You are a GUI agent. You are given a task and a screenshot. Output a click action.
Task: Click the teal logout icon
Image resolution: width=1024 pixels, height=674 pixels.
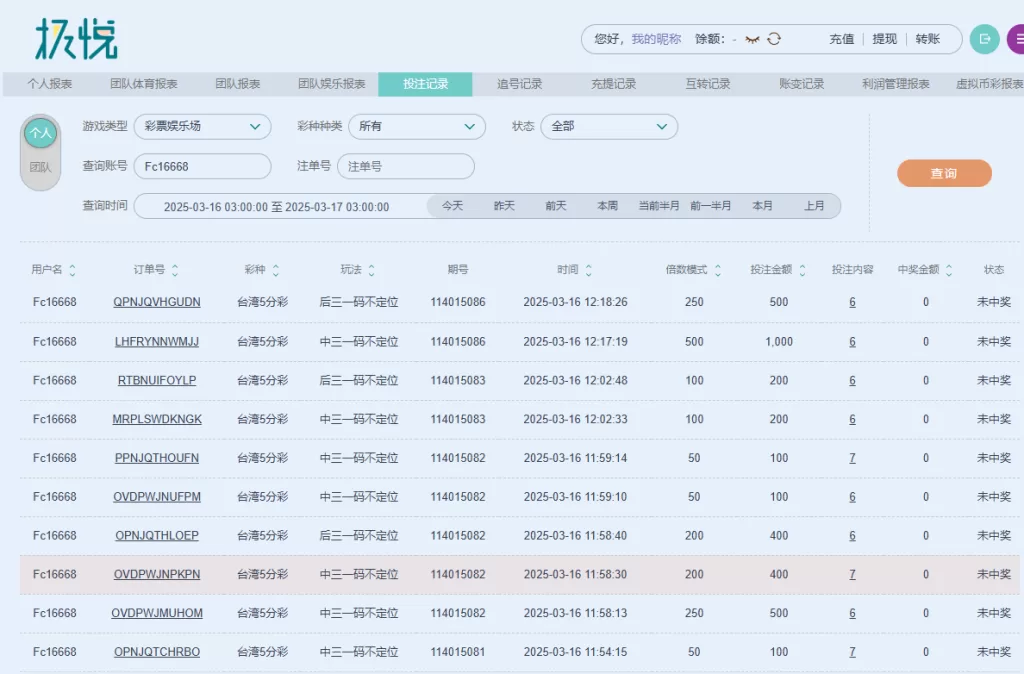pos(984,39)
